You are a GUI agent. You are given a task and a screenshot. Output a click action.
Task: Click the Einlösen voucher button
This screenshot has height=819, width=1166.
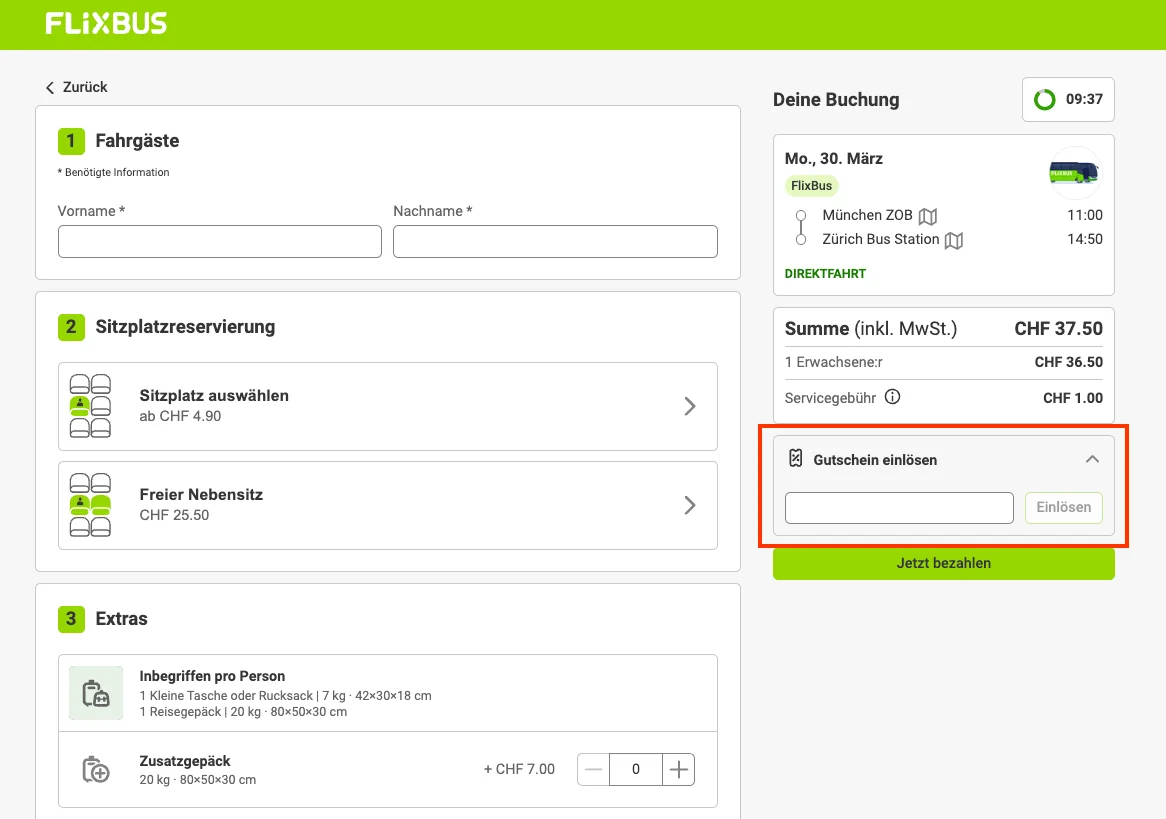tap(1063, 507)
